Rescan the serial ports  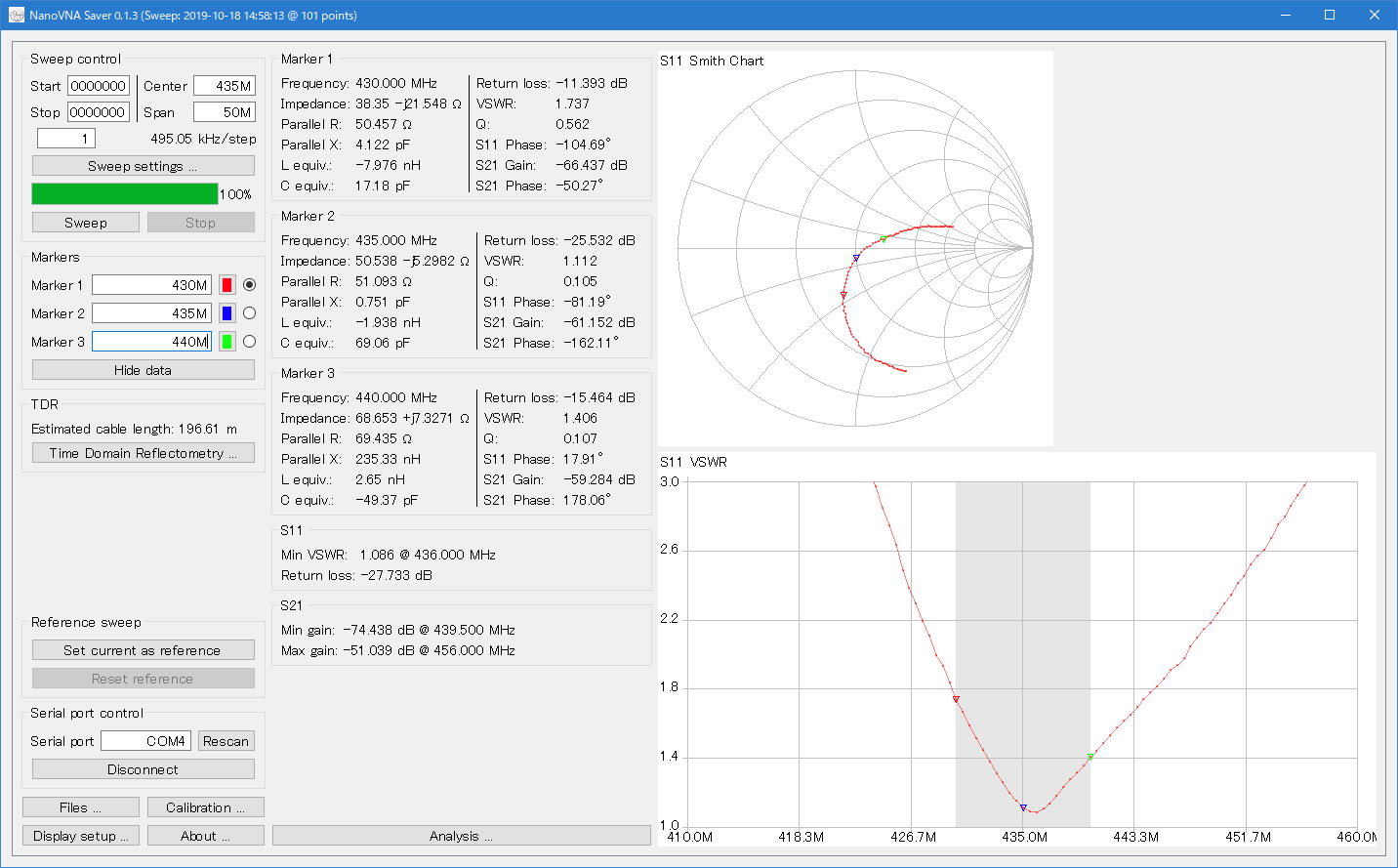226,741
